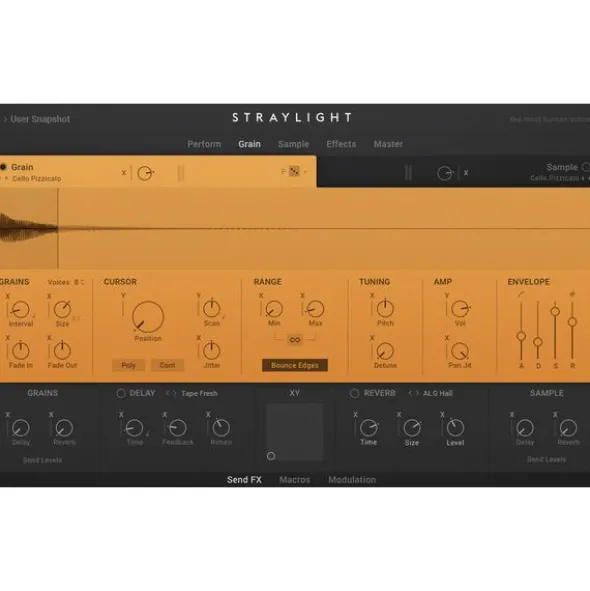Select the Sample tab
Viewport: 590px width, 591px height.
293,144
